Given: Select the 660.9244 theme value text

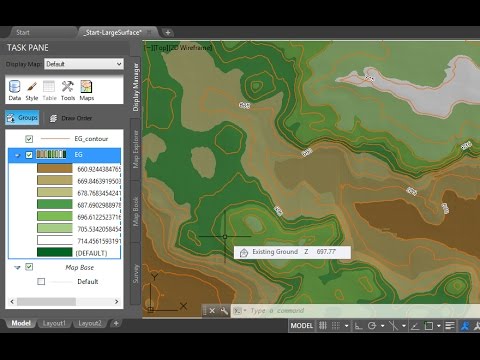Looking at the screenshot, I should (x=99, y=169).
